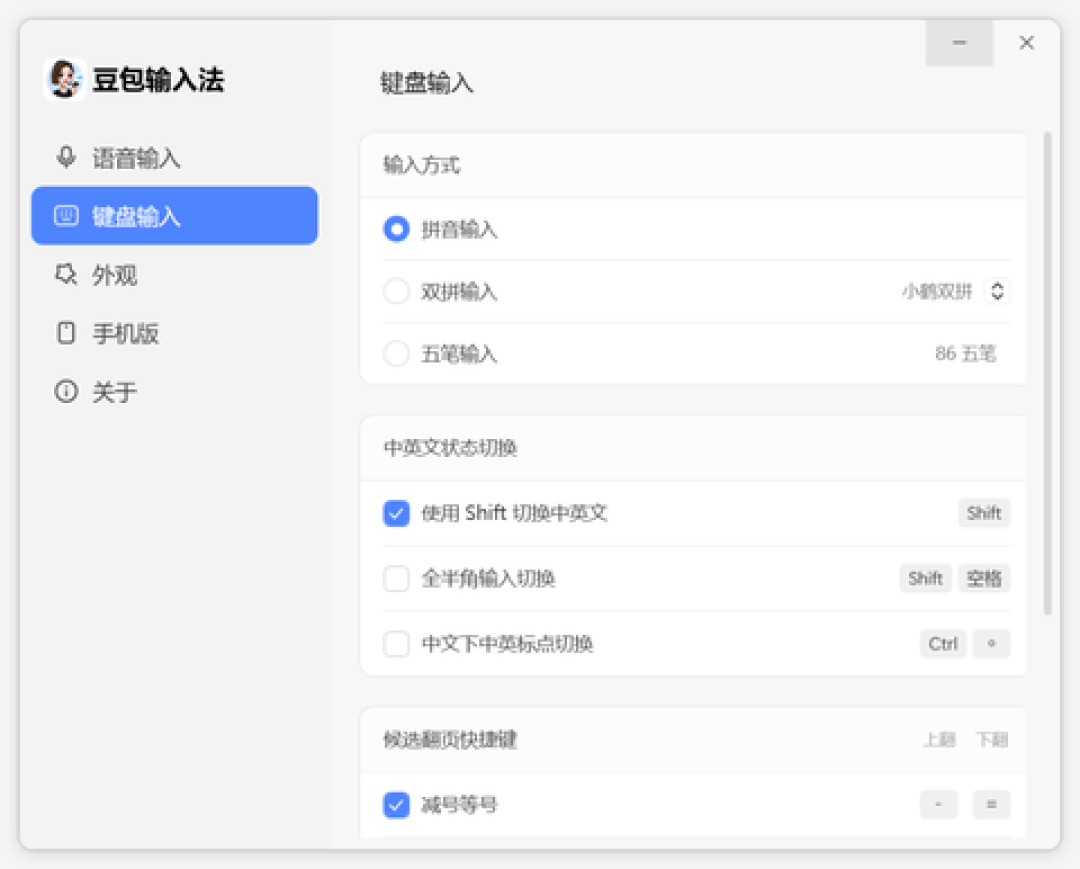Click the phone icon beside 手机版
1080x869 pixels.
coord(66,333)
